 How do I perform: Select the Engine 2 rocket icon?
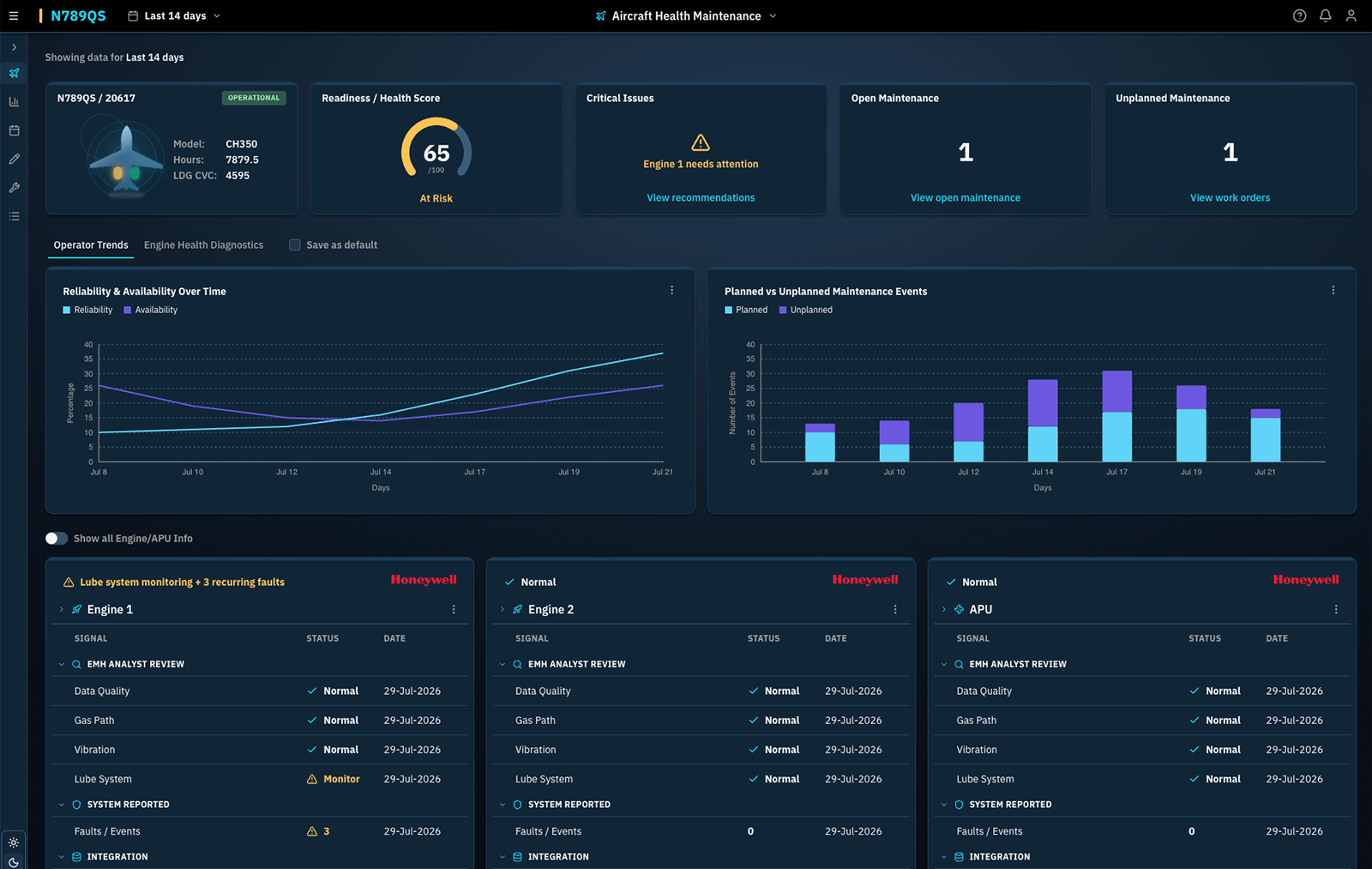click(518, 609)
